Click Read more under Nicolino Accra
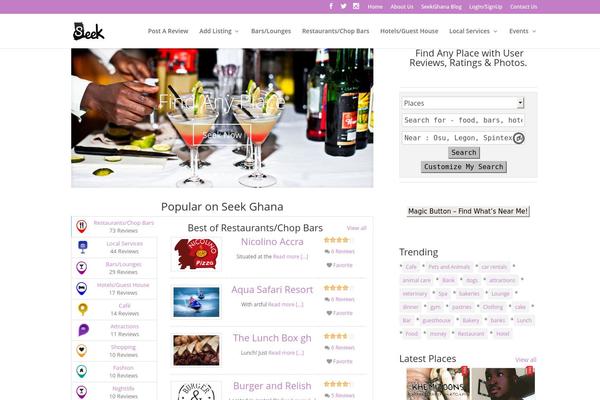This screenshot has width=600, height=400. click(x=290, y=256)
